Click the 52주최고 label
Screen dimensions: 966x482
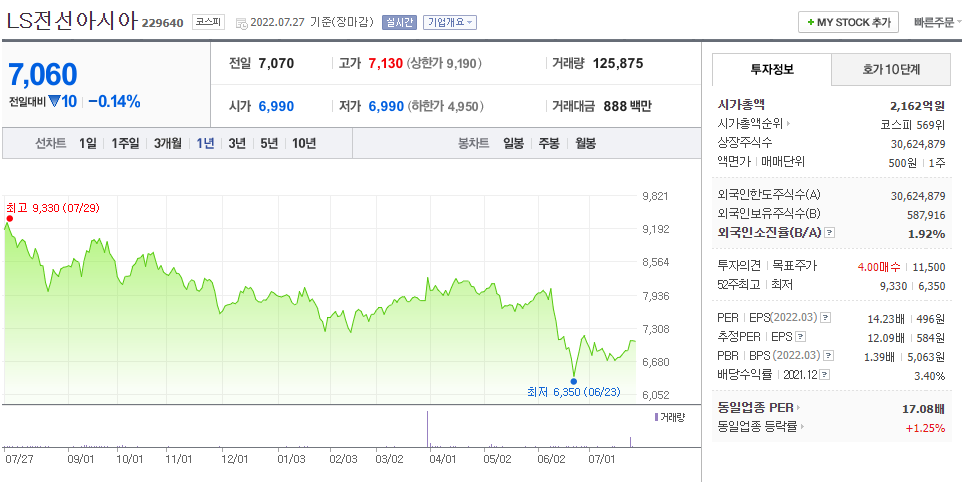pyautogui.click(x=738, y=285)
